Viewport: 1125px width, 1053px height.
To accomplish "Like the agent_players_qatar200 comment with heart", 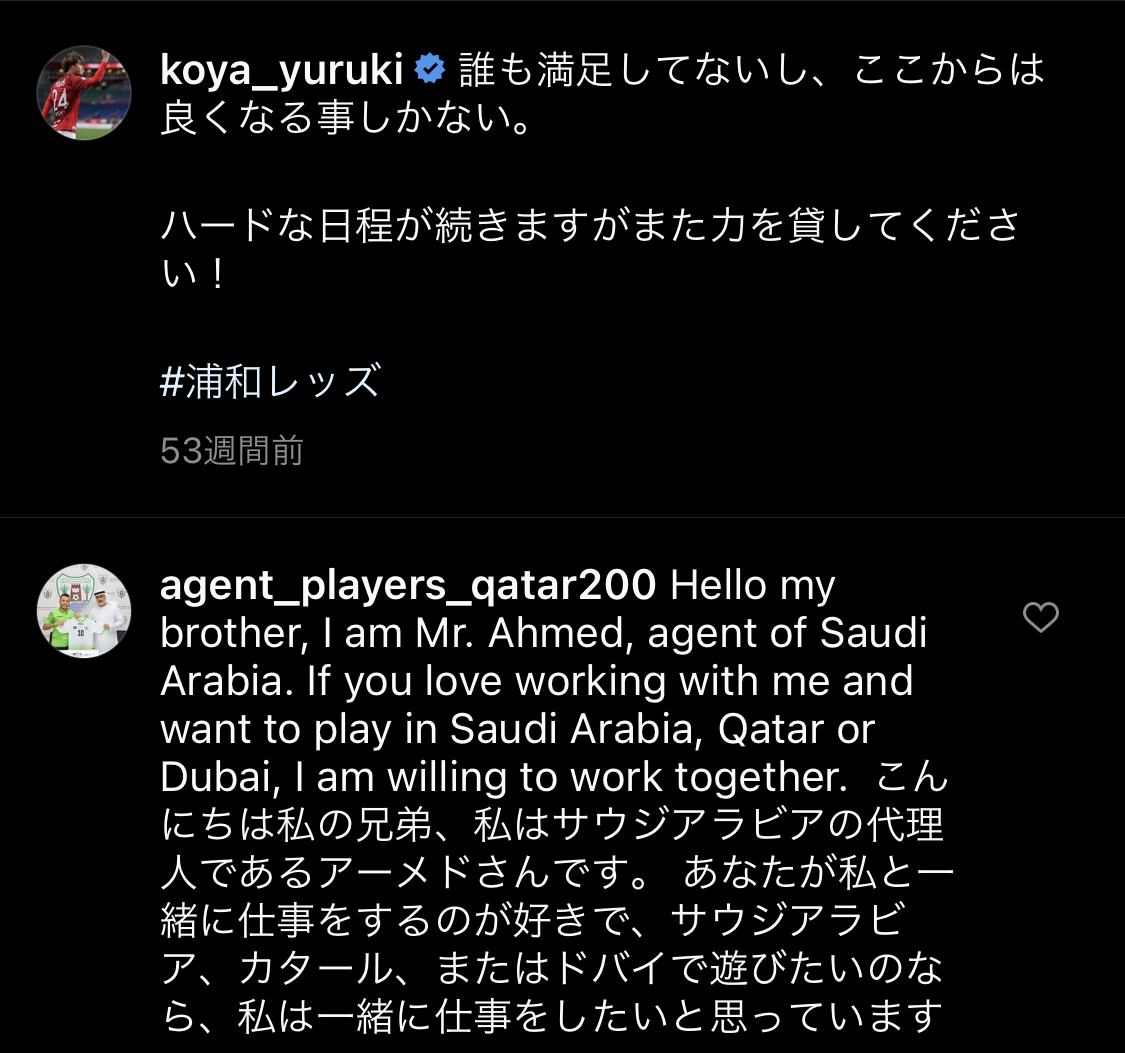I will click(x=1040, y=618).
